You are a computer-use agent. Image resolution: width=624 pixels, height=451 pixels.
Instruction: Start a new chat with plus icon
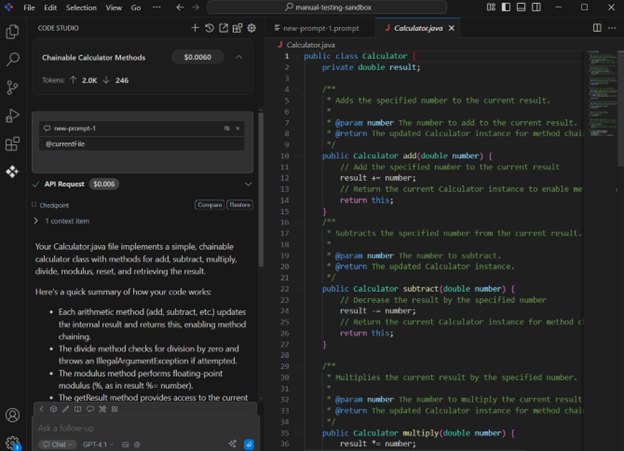click(x=195, y=28)
